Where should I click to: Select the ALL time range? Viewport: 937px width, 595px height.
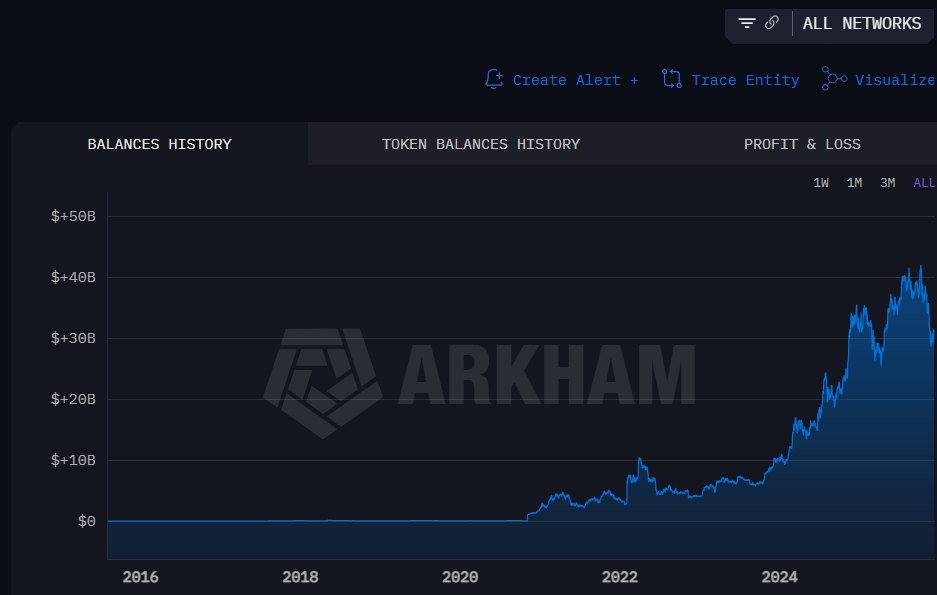[x=924, y=183]
